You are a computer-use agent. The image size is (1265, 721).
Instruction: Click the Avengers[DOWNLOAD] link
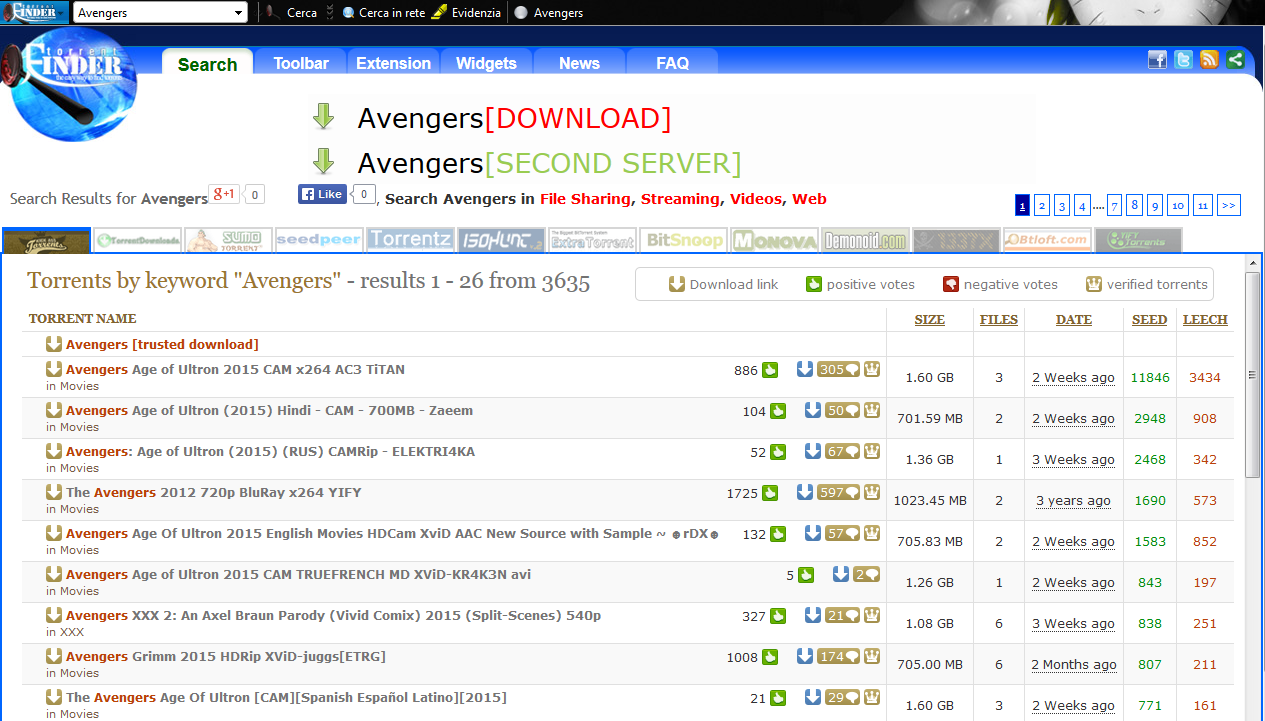coord(514,118)
